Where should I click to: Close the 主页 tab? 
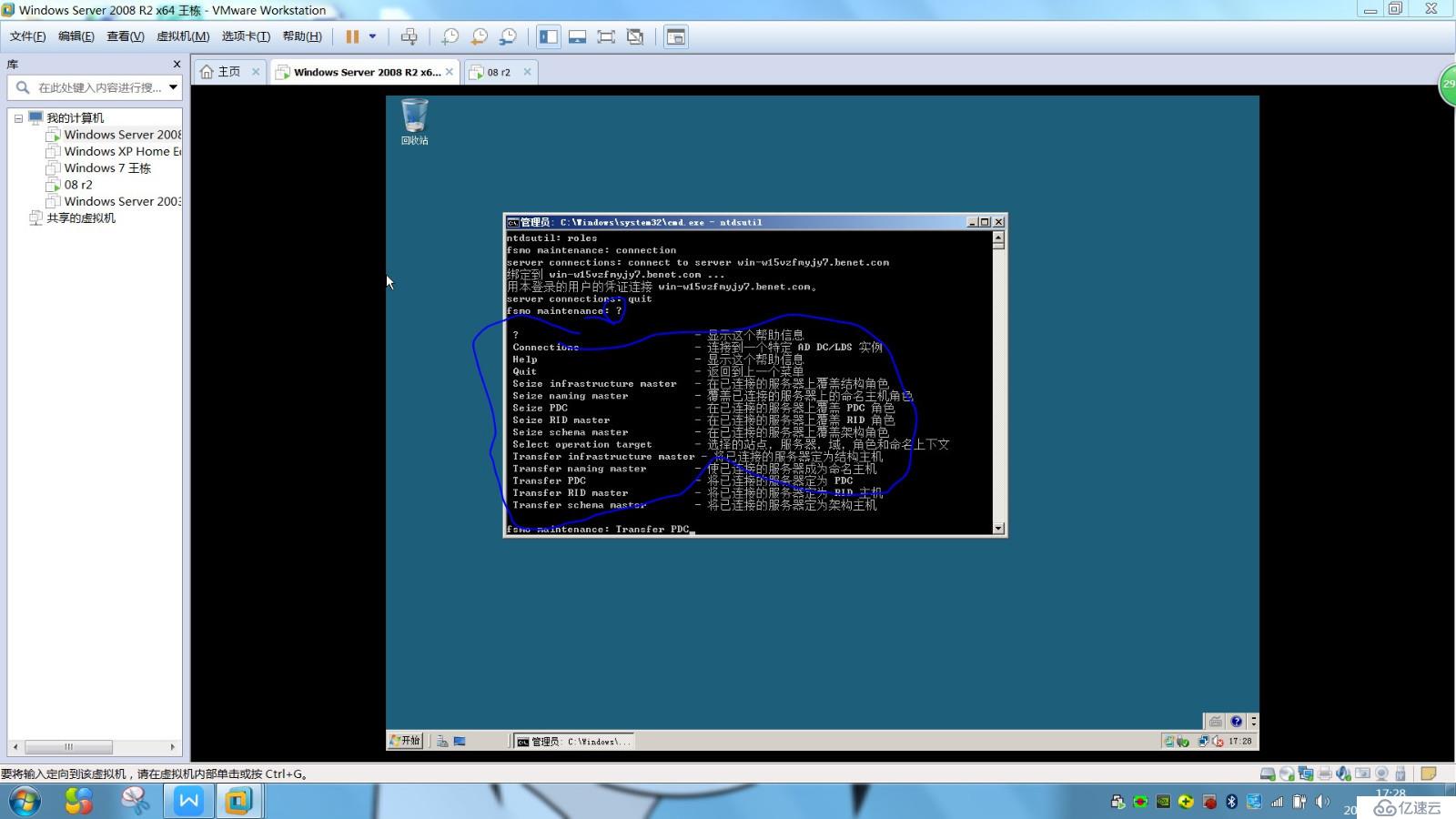pyautogui.click(x=256, y=72)
